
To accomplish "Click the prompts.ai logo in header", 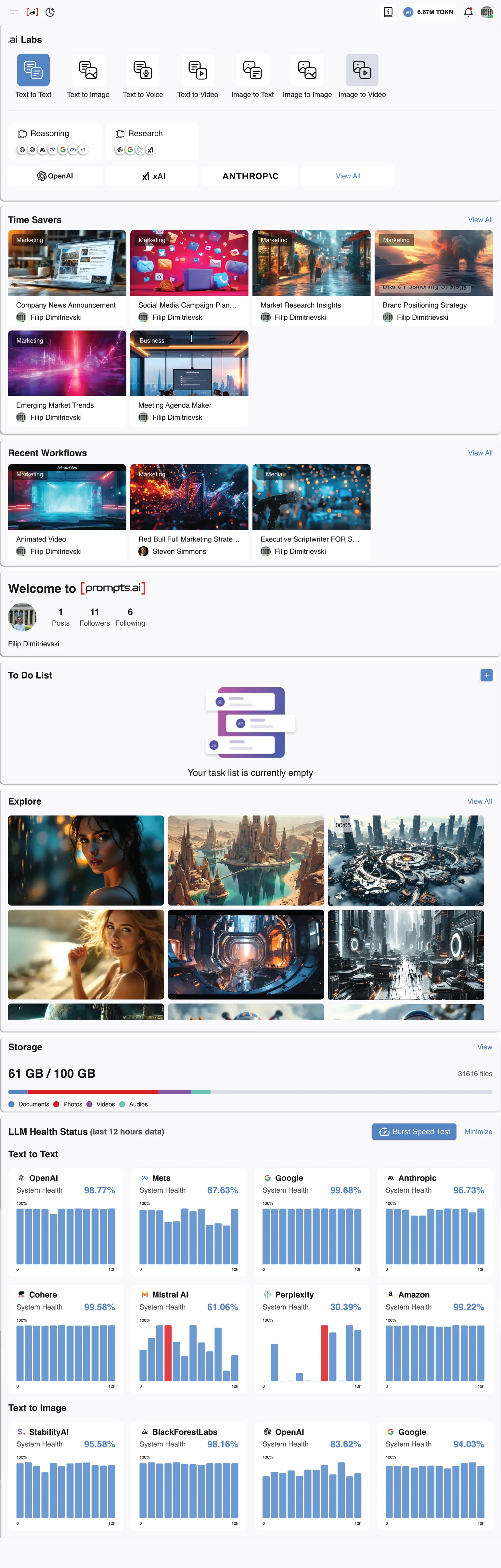I will 32,12.
